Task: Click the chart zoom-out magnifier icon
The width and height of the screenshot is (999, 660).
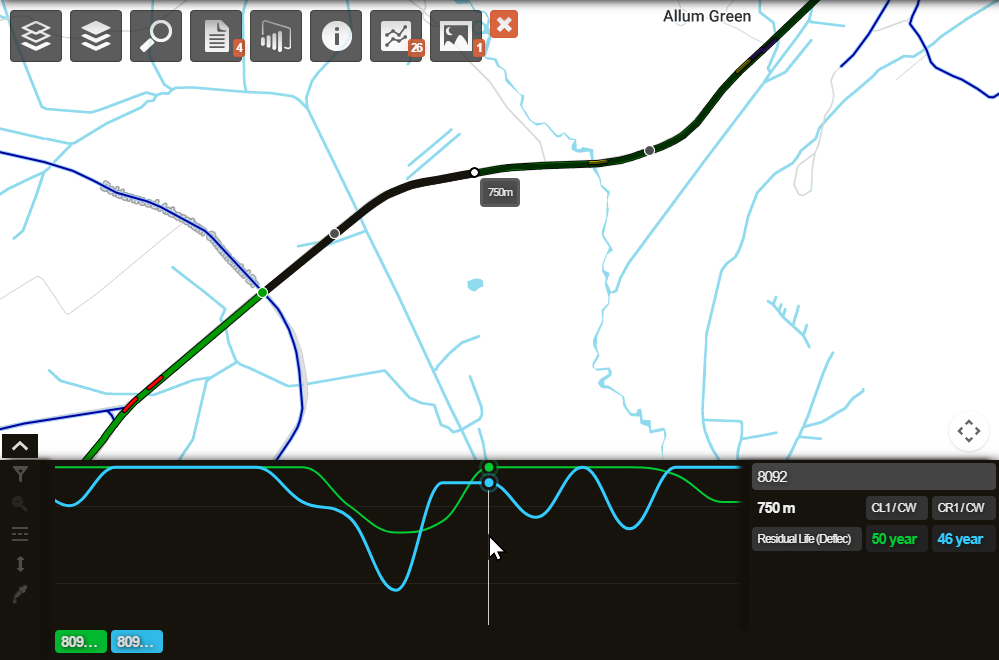Action: (x=20, y=504)
